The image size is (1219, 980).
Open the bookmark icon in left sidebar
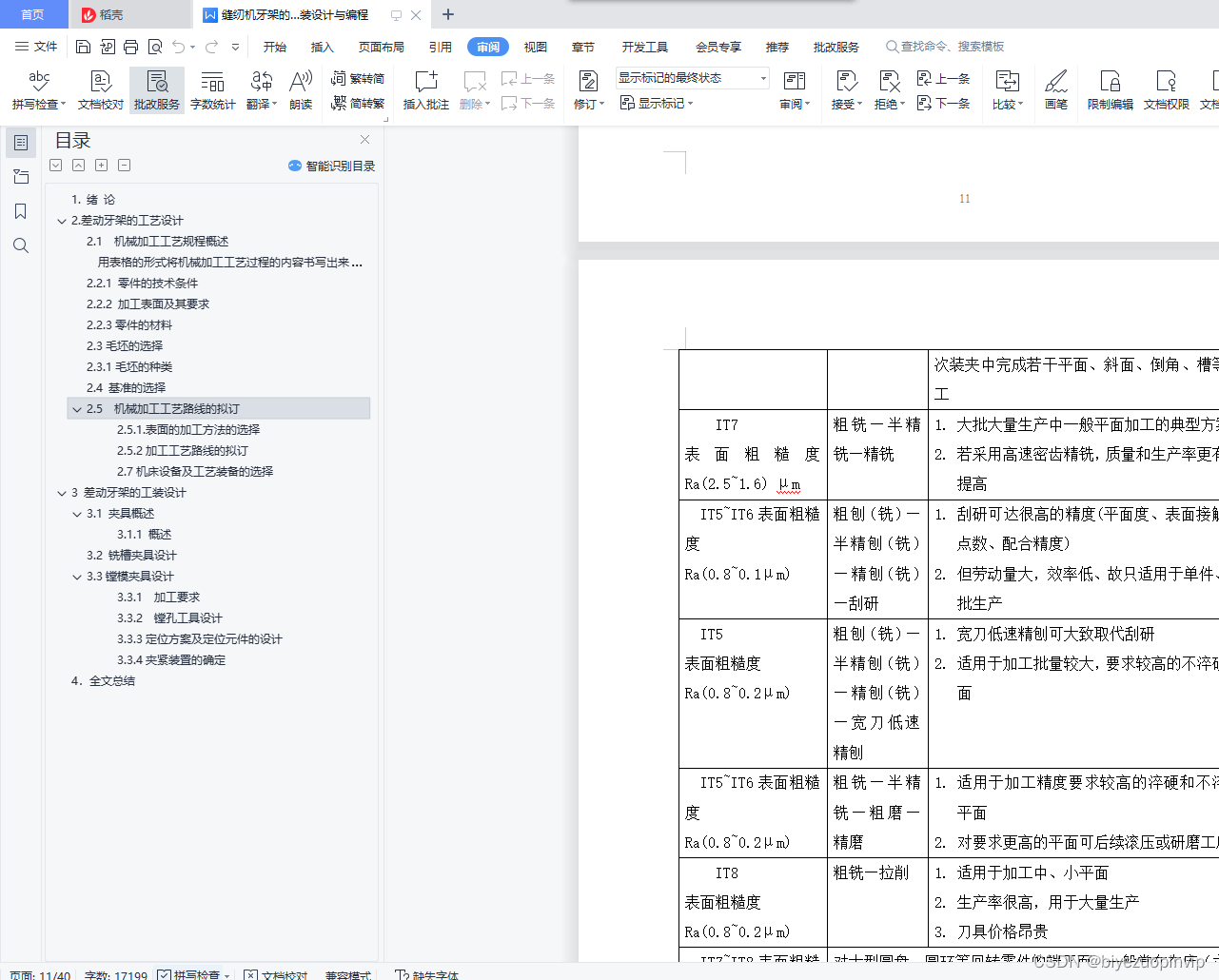[x=21, y=211]
